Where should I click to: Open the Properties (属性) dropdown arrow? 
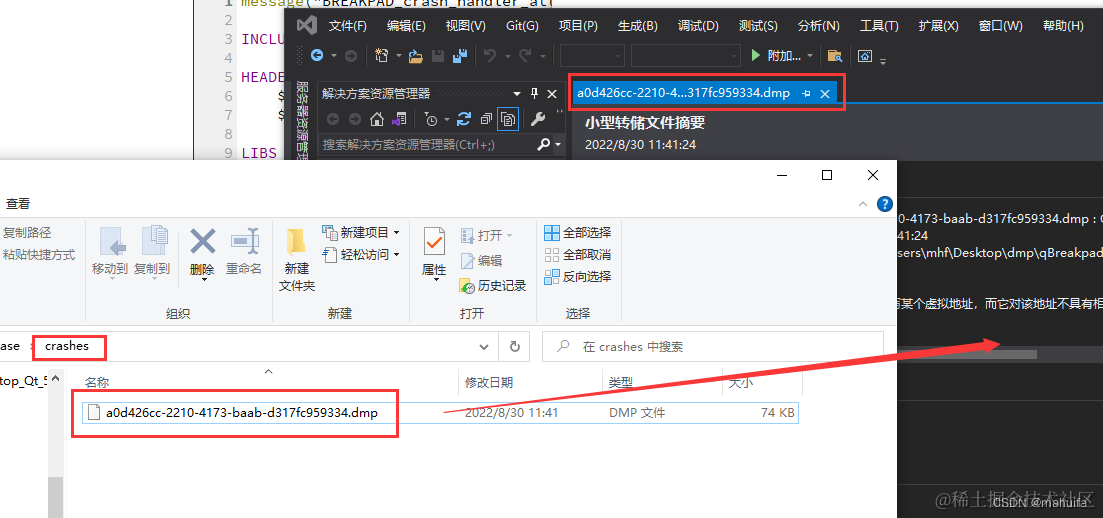pos(435,281)
